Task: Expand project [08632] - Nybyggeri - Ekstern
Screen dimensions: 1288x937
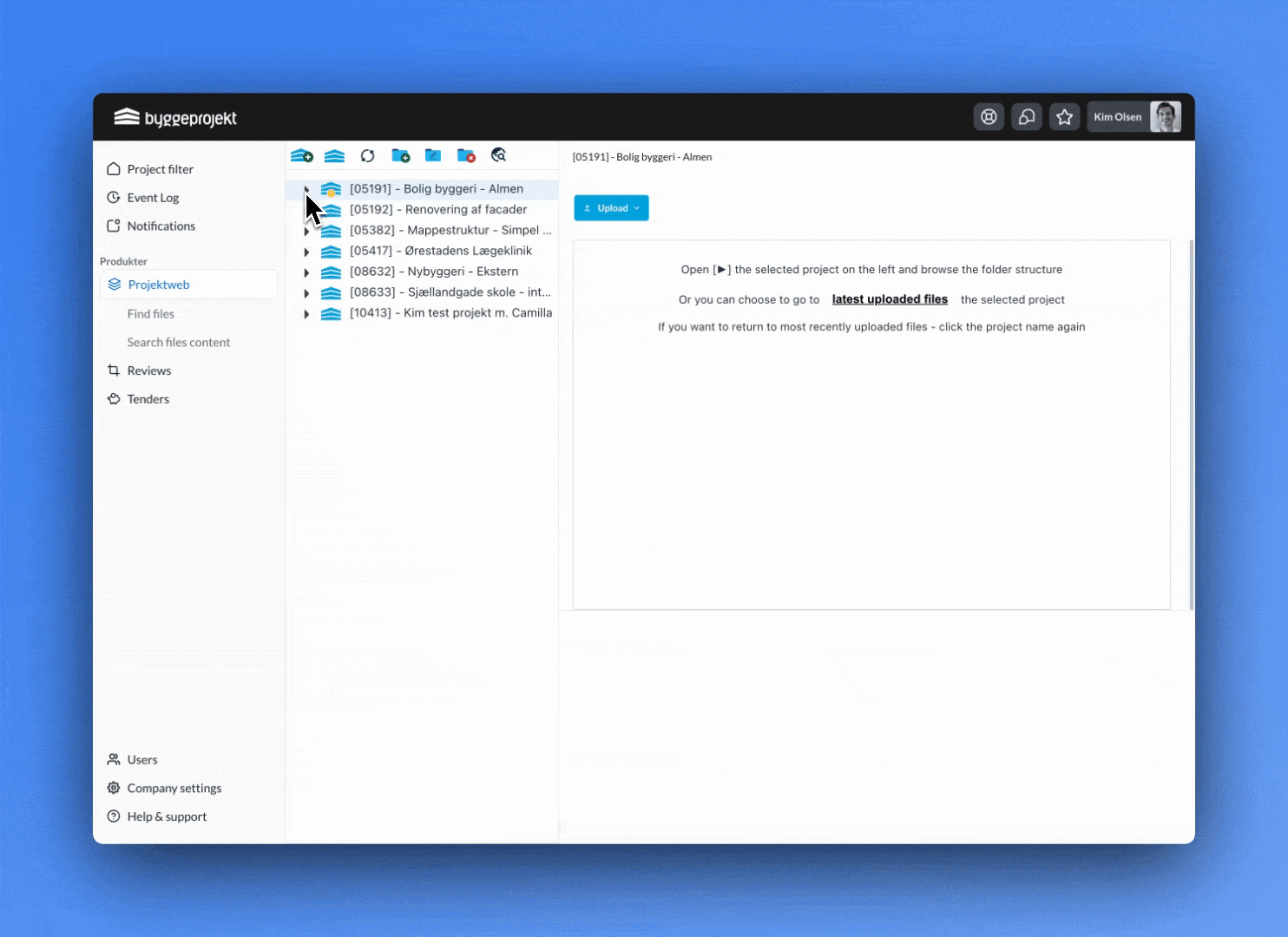Action: pyautogui.click(x=307, y=272)
